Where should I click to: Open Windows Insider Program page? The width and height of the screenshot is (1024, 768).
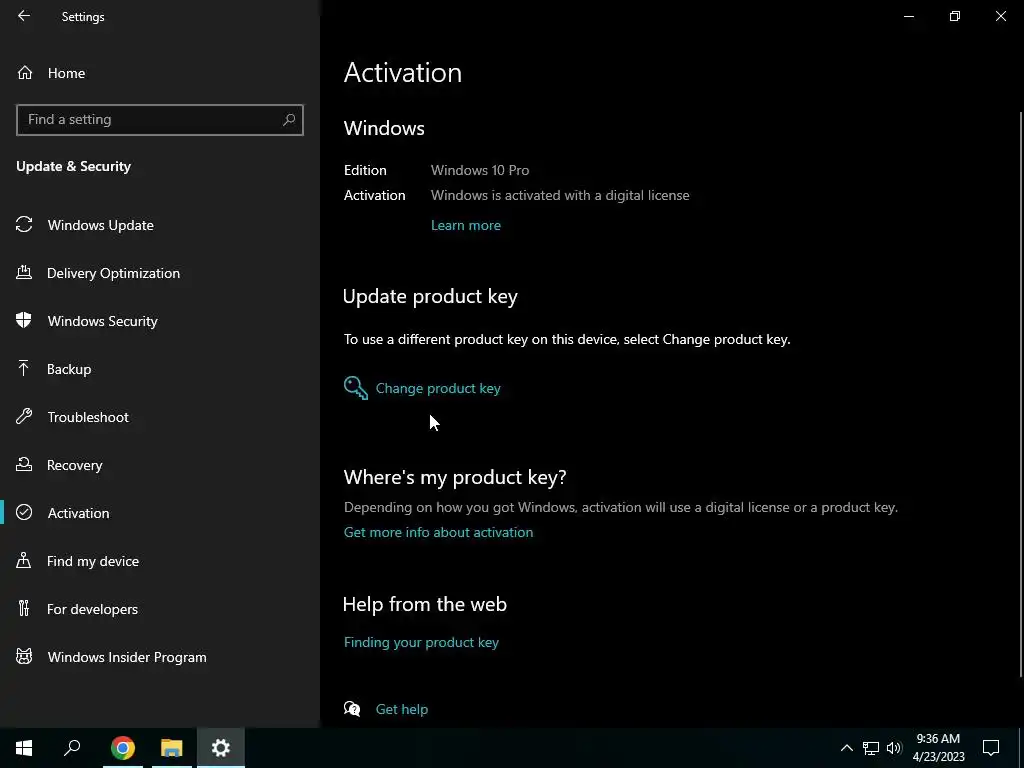[x=160, y=657]
